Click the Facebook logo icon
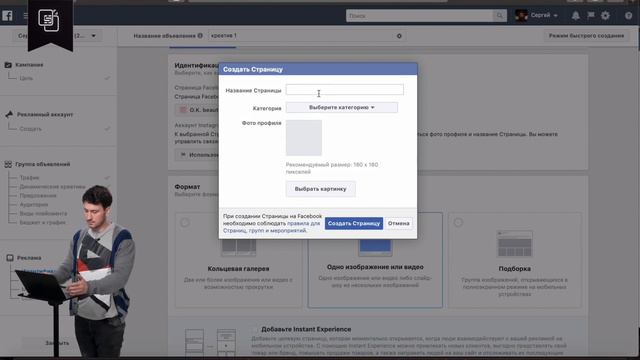Viewport: 640px width, 360px height. (7, 16)
